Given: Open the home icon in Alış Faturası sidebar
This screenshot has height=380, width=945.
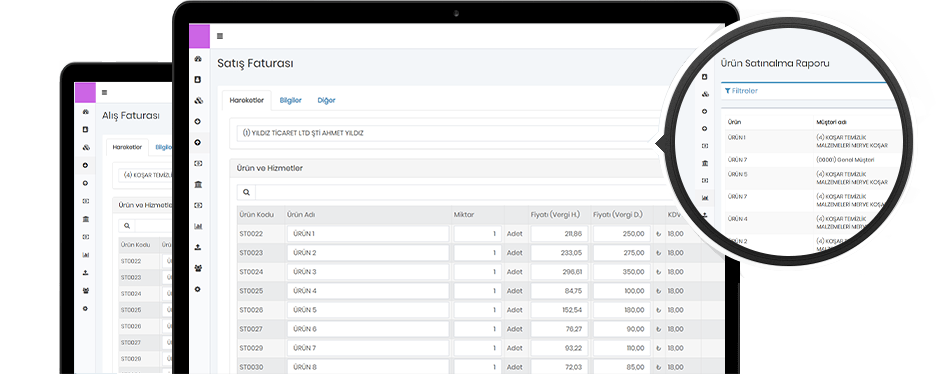Looking at the screenshot, I should (x=86, y=112).
